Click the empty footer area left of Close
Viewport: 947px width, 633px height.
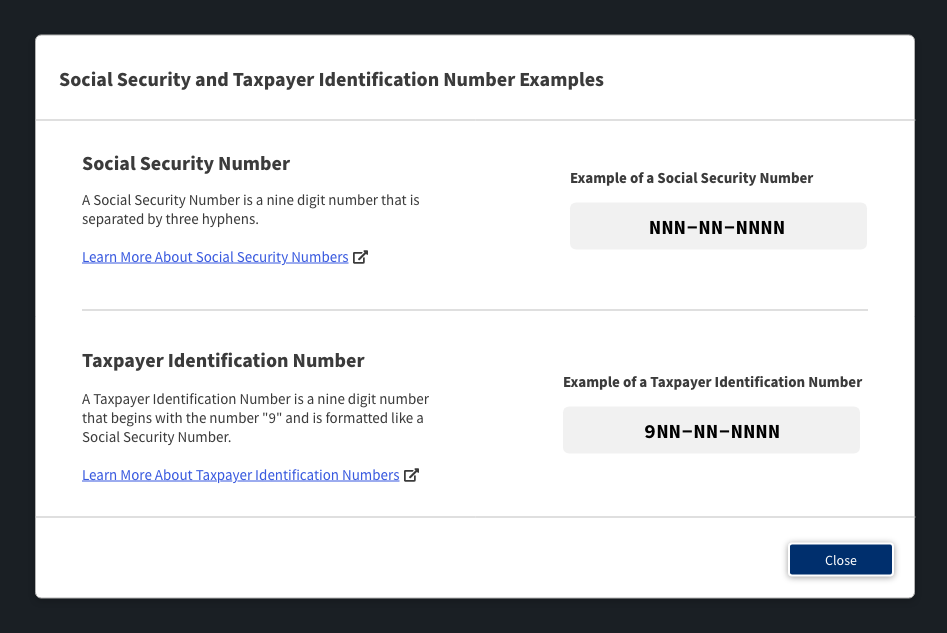coord(400,560)
